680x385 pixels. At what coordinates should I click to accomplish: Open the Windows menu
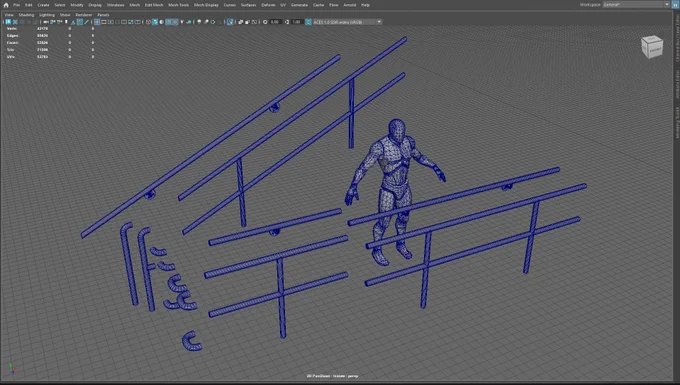pyautogui.click(x=115, y=5)
